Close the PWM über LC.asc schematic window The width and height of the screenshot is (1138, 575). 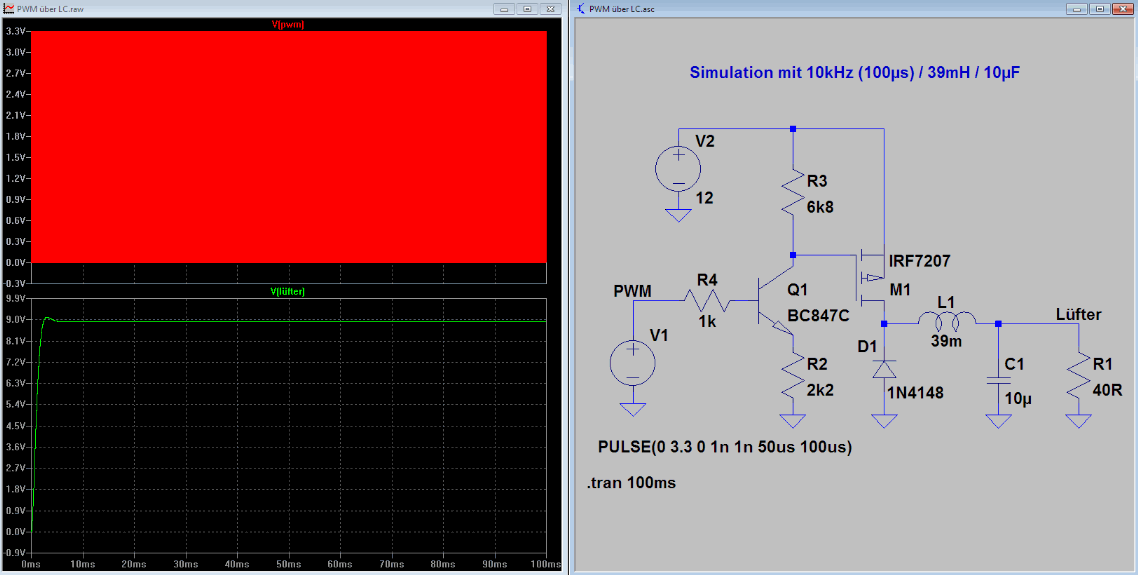pyautogui.click(x=1122, y=9)
